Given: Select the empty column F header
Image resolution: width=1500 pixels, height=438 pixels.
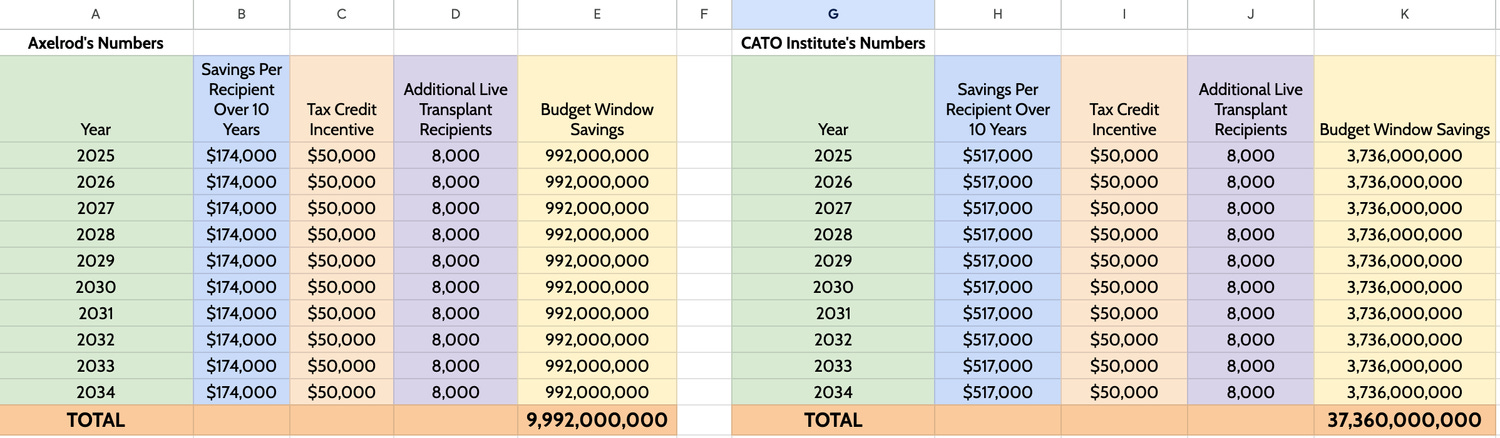Looking at the screenshot, I should pos(704,14).
